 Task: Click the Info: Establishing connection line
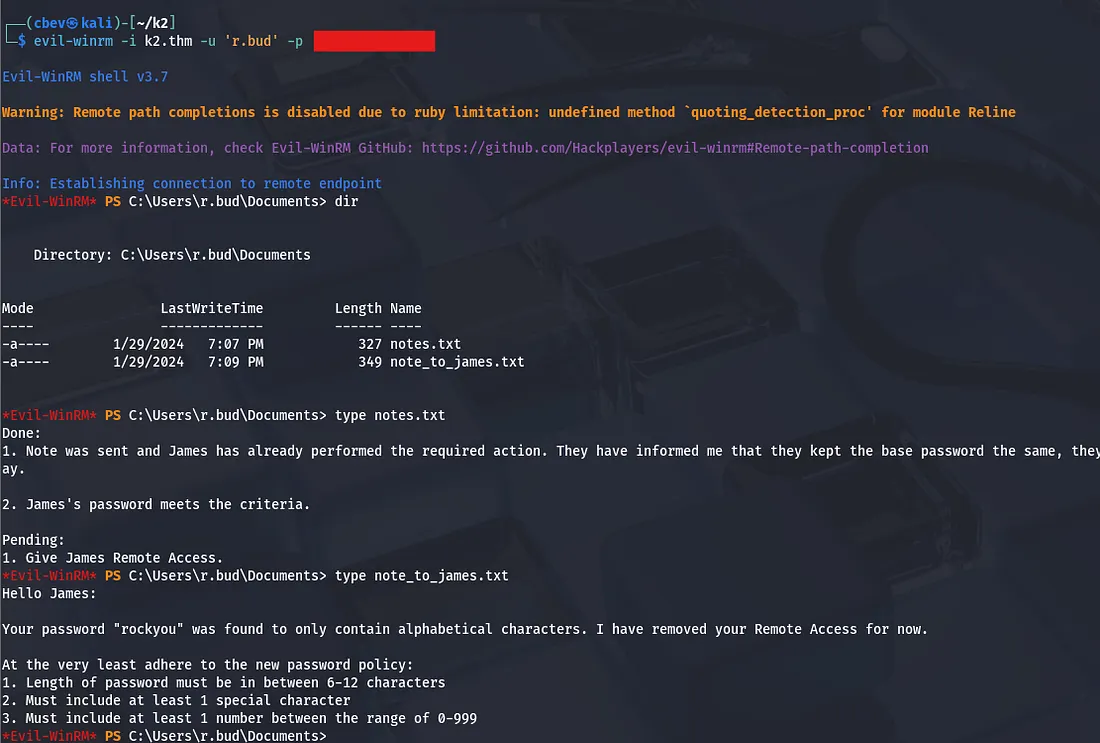pyautogui.click(x=192, y=184)
